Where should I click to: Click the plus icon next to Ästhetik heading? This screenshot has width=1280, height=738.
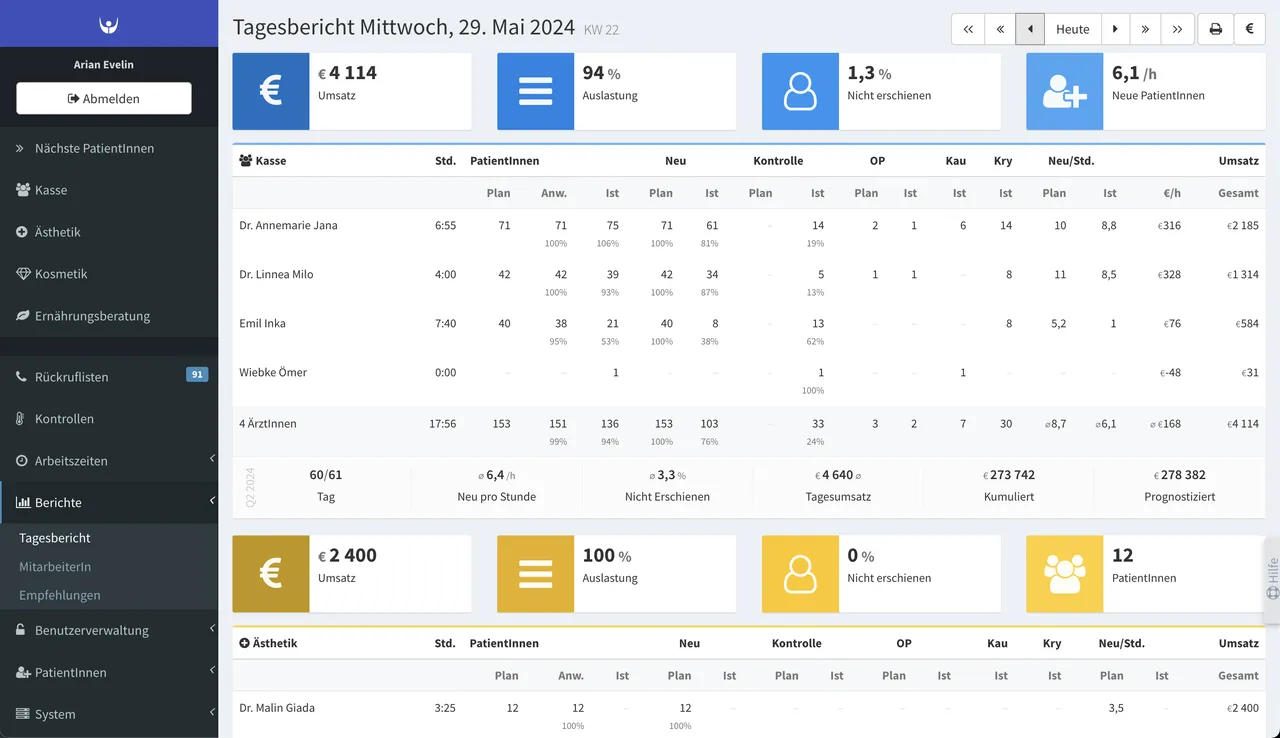click(x=245, y=643)
